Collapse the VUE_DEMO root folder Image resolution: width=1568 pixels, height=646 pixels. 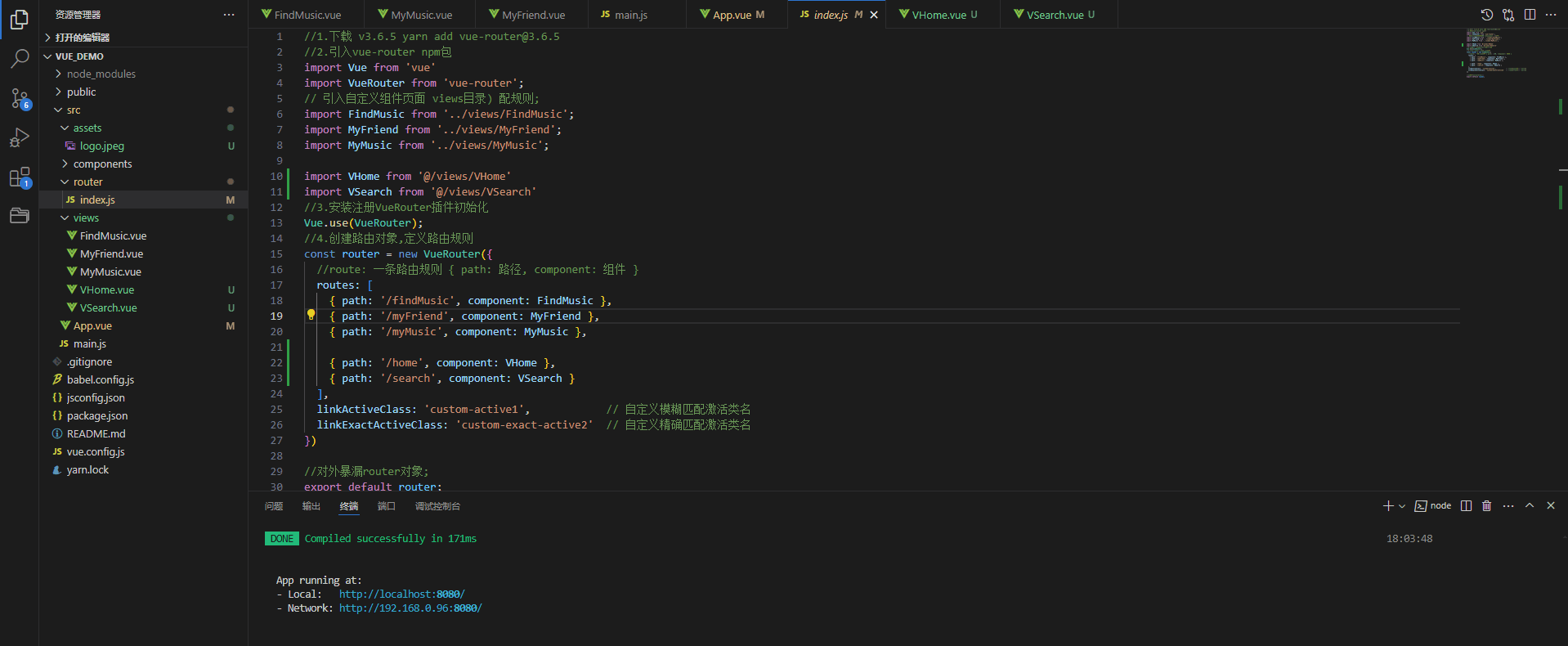144,56
